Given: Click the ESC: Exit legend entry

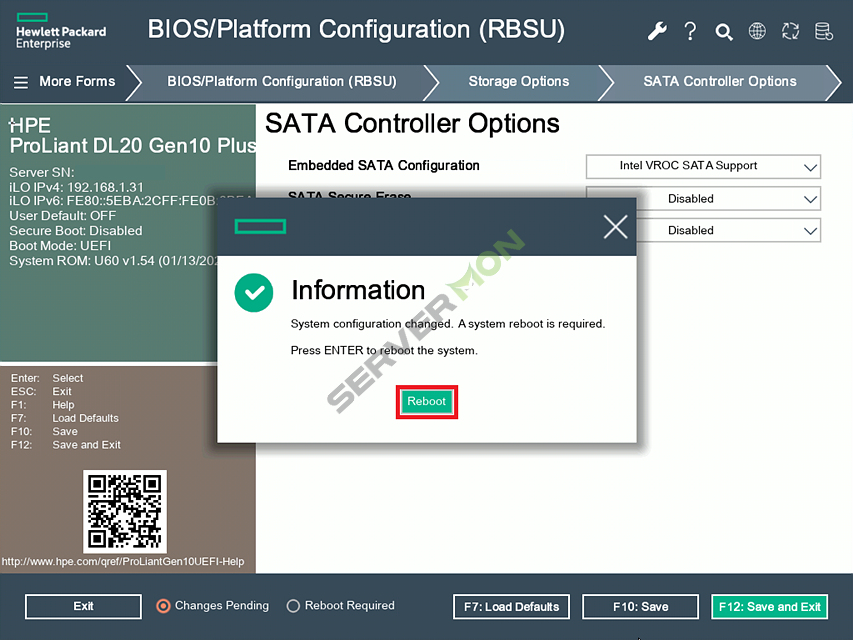Looking at the screenshot, I should [41, 392].
